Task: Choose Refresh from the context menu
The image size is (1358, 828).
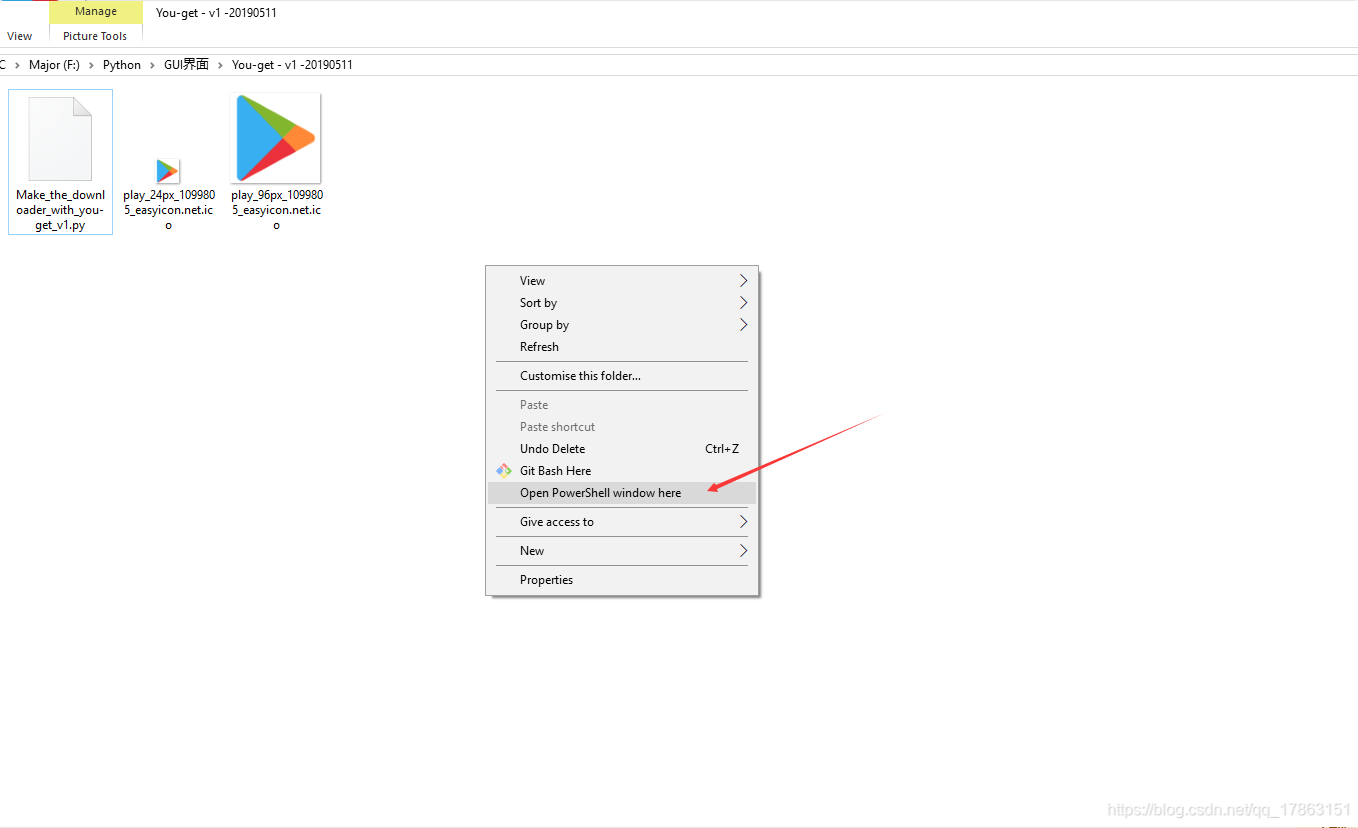Action: 622,347
